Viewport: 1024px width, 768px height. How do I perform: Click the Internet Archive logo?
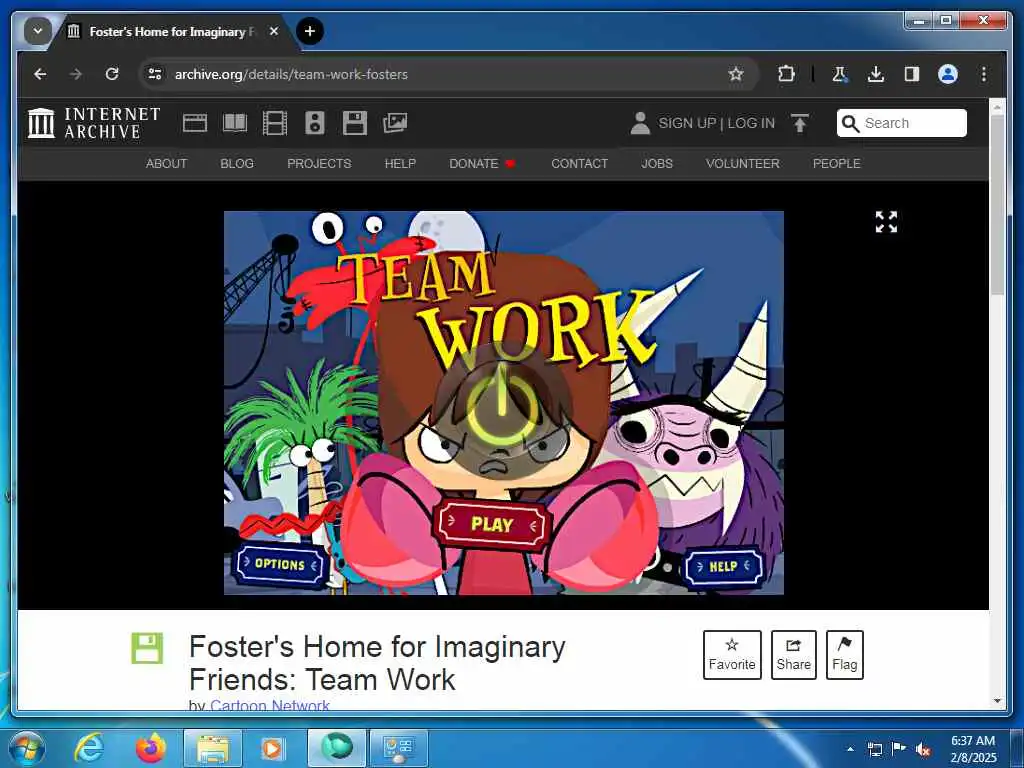(x=94, y=123)
